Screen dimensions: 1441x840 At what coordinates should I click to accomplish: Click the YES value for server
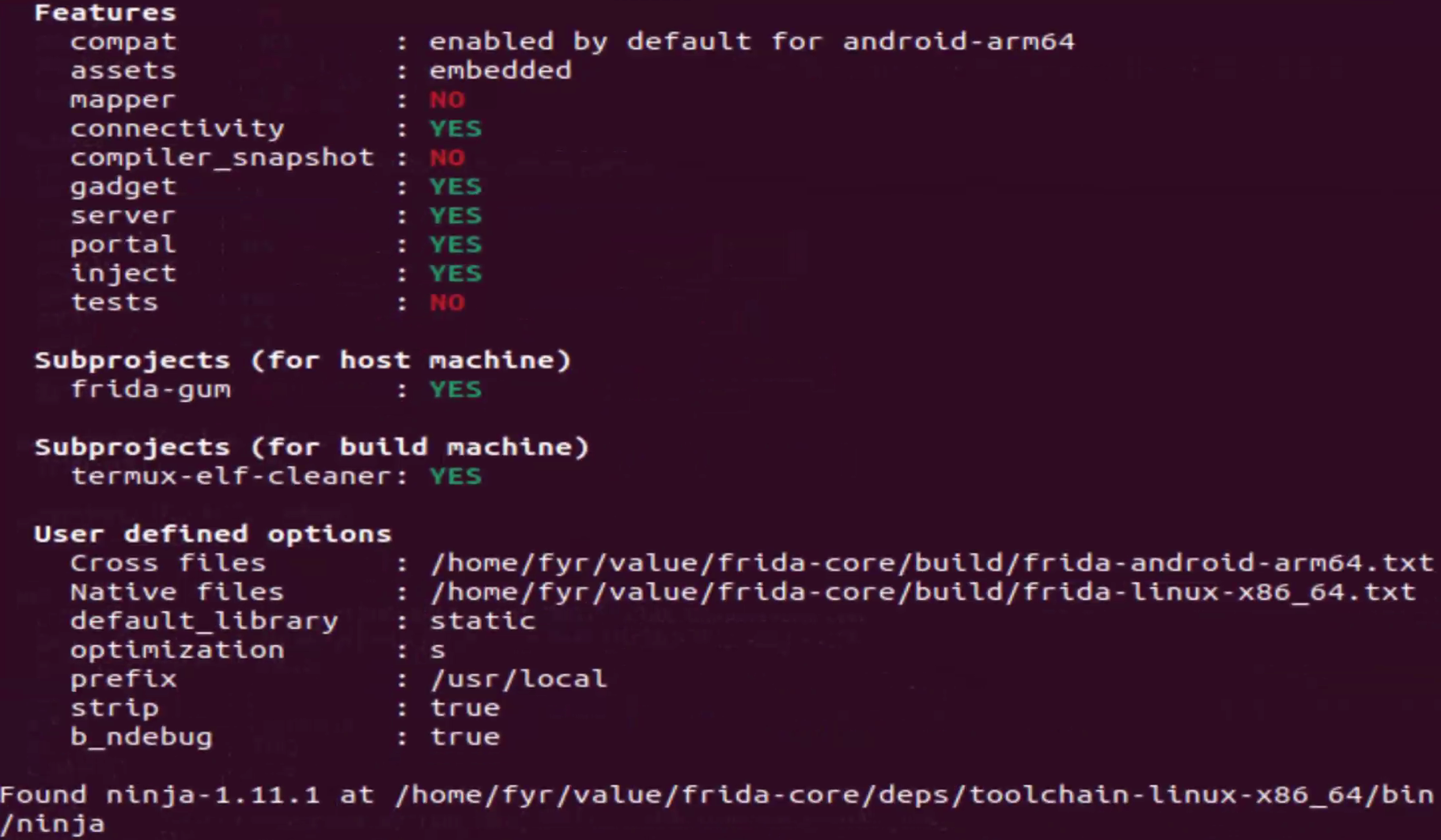(x=456, y=216)
